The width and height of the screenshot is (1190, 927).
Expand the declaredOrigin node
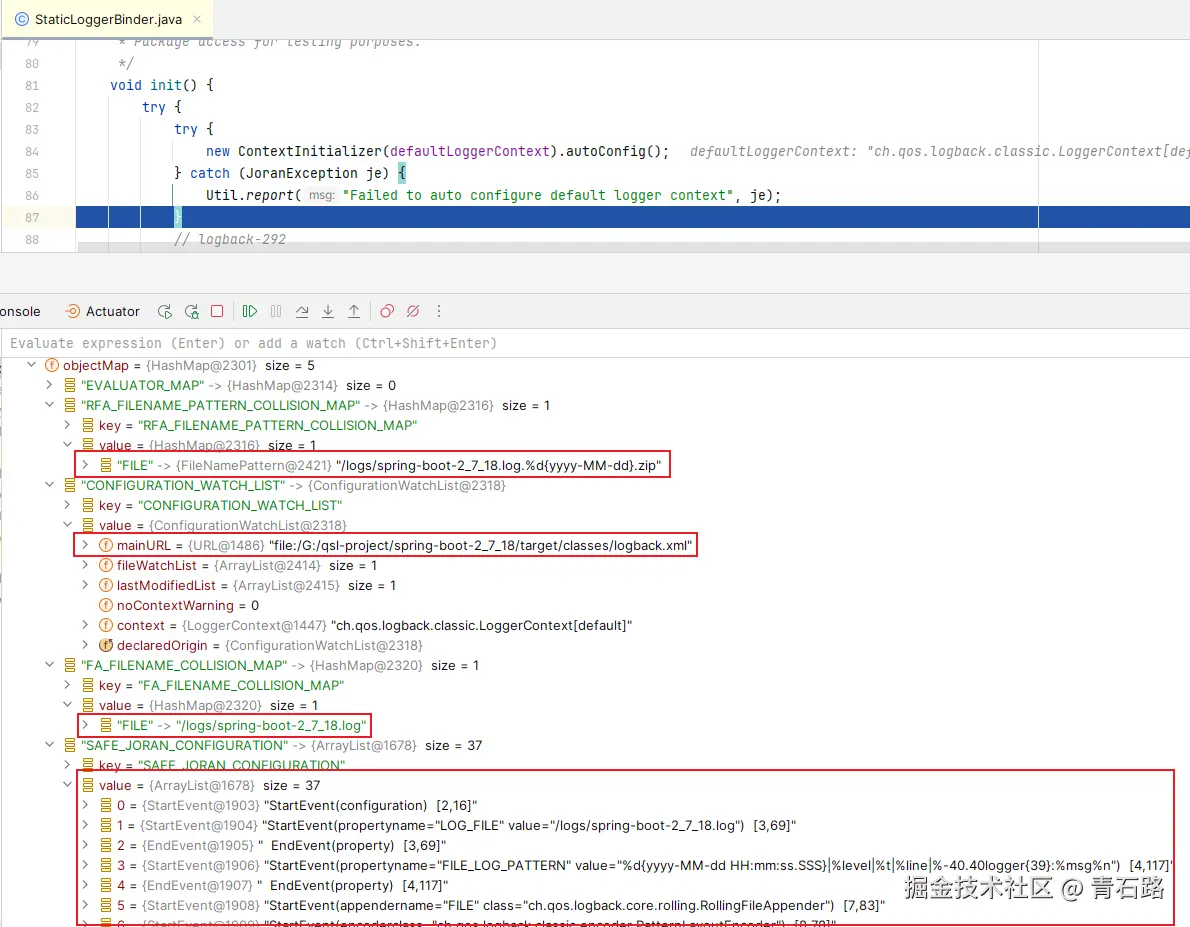tap(85, 645)
